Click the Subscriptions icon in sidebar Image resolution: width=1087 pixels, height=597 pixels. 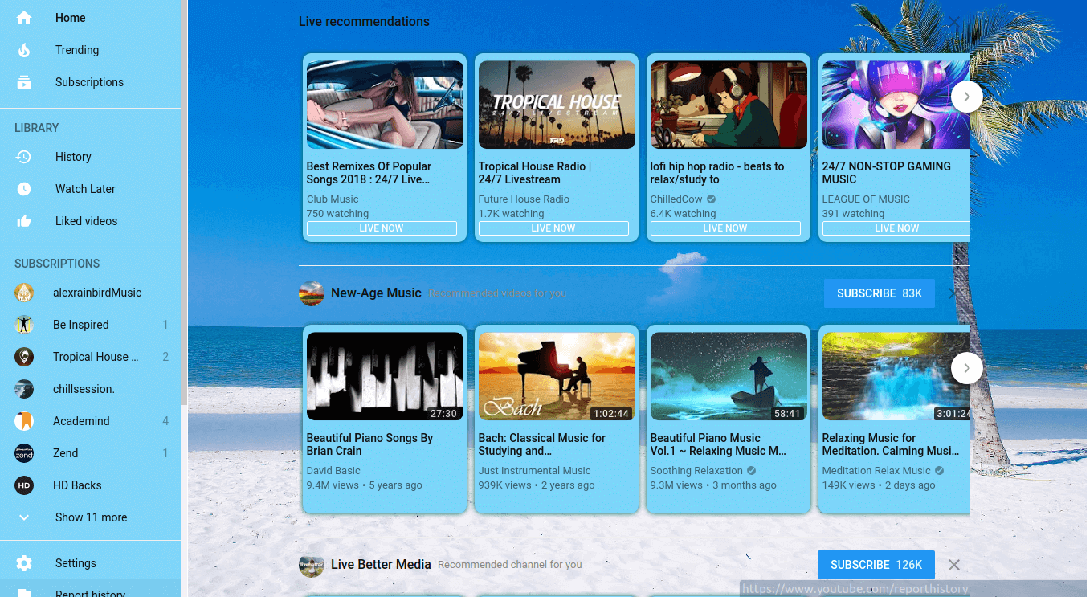[24, 82]
